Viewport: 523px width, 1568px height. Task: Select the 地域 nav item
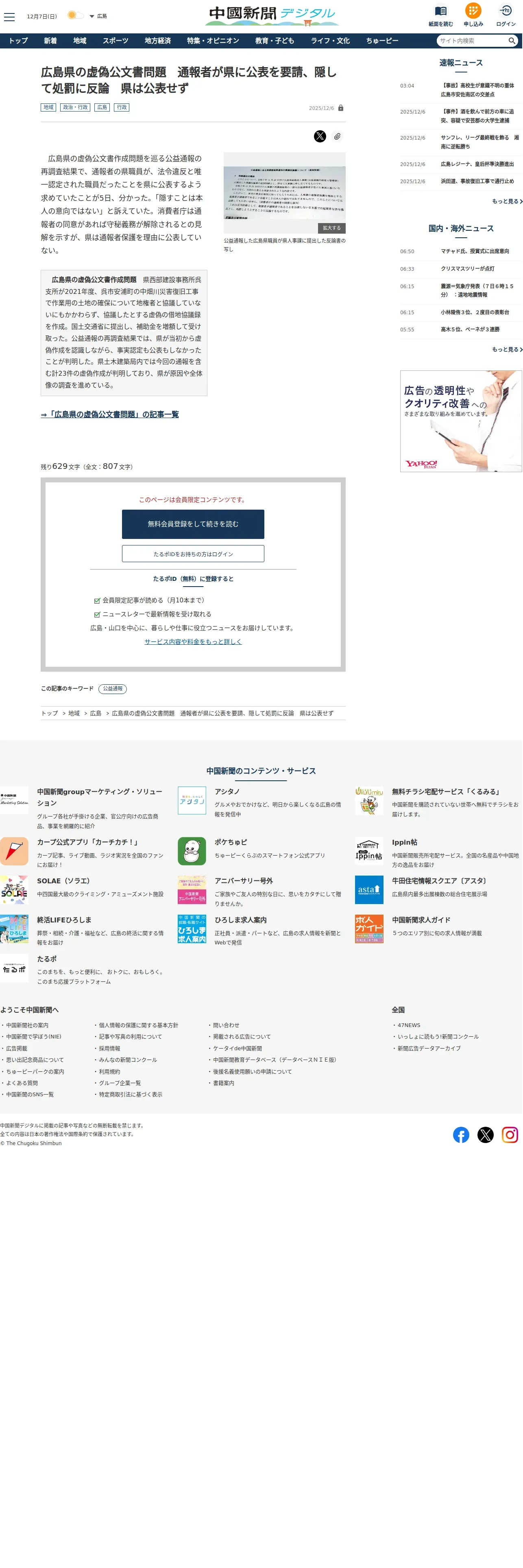[x=80, y=41]
